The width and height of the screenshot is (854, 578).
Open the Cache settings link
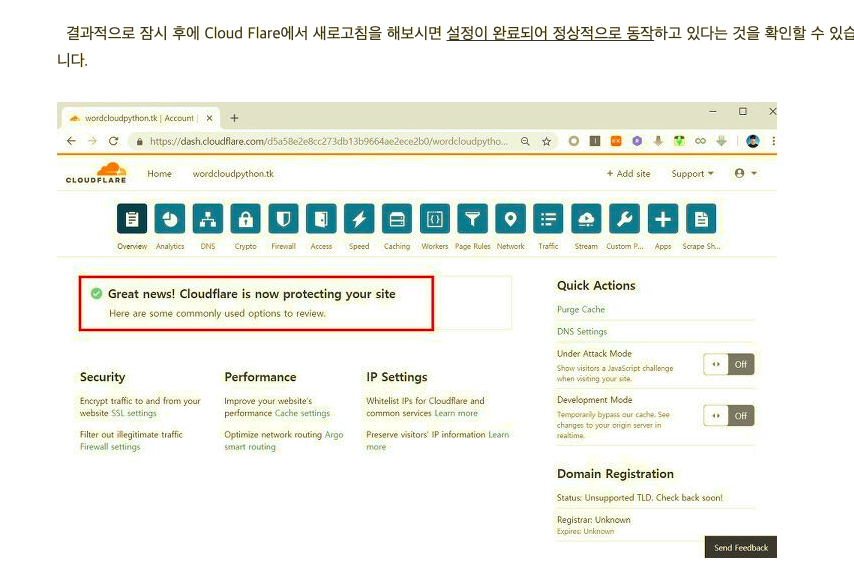tap(302, 413)
